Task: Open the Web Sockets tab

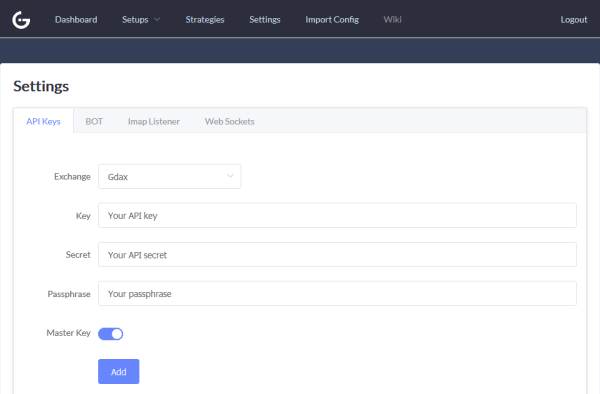Action: [230, 121]
